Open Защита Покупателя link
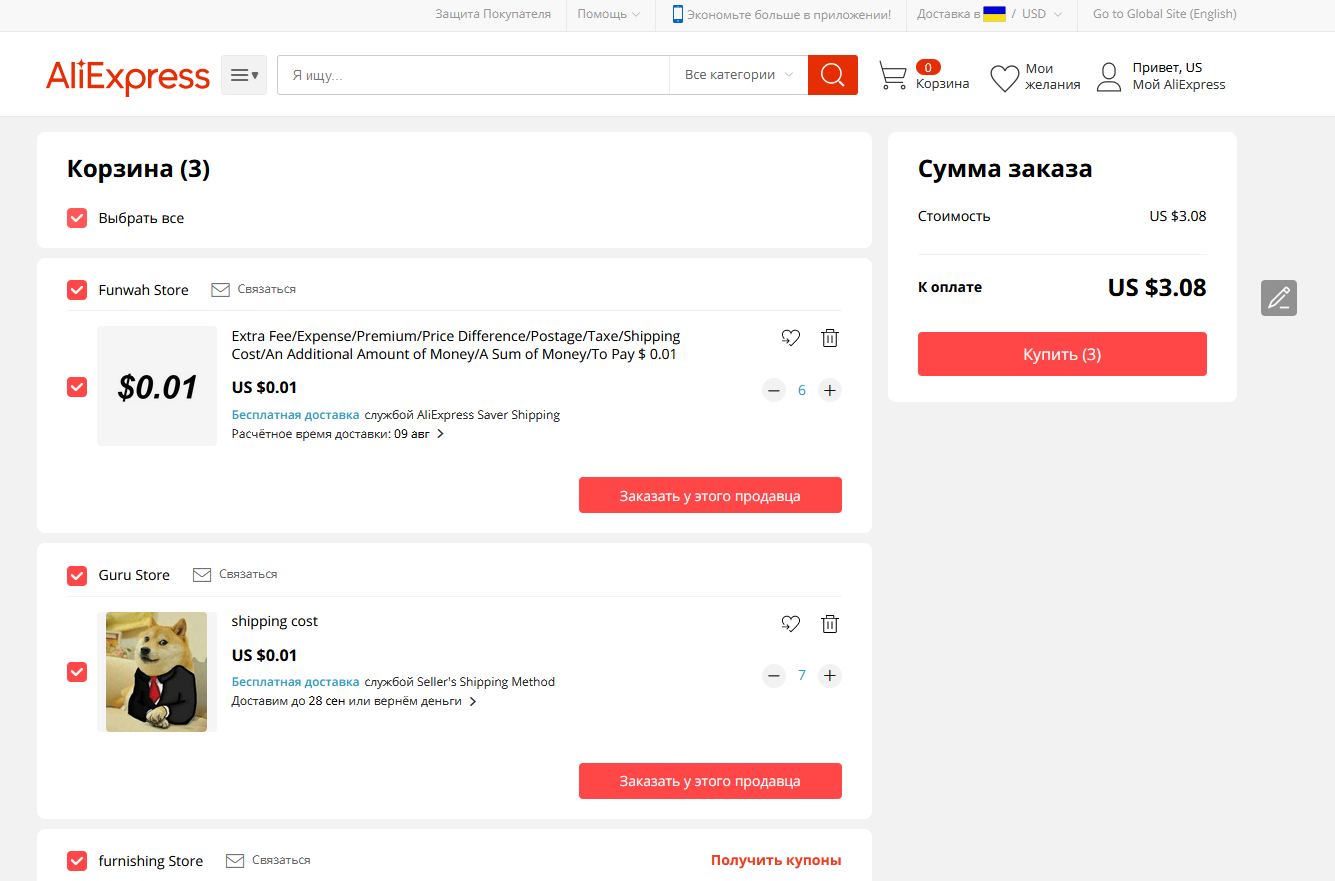1335x881 pixels. 493,14
